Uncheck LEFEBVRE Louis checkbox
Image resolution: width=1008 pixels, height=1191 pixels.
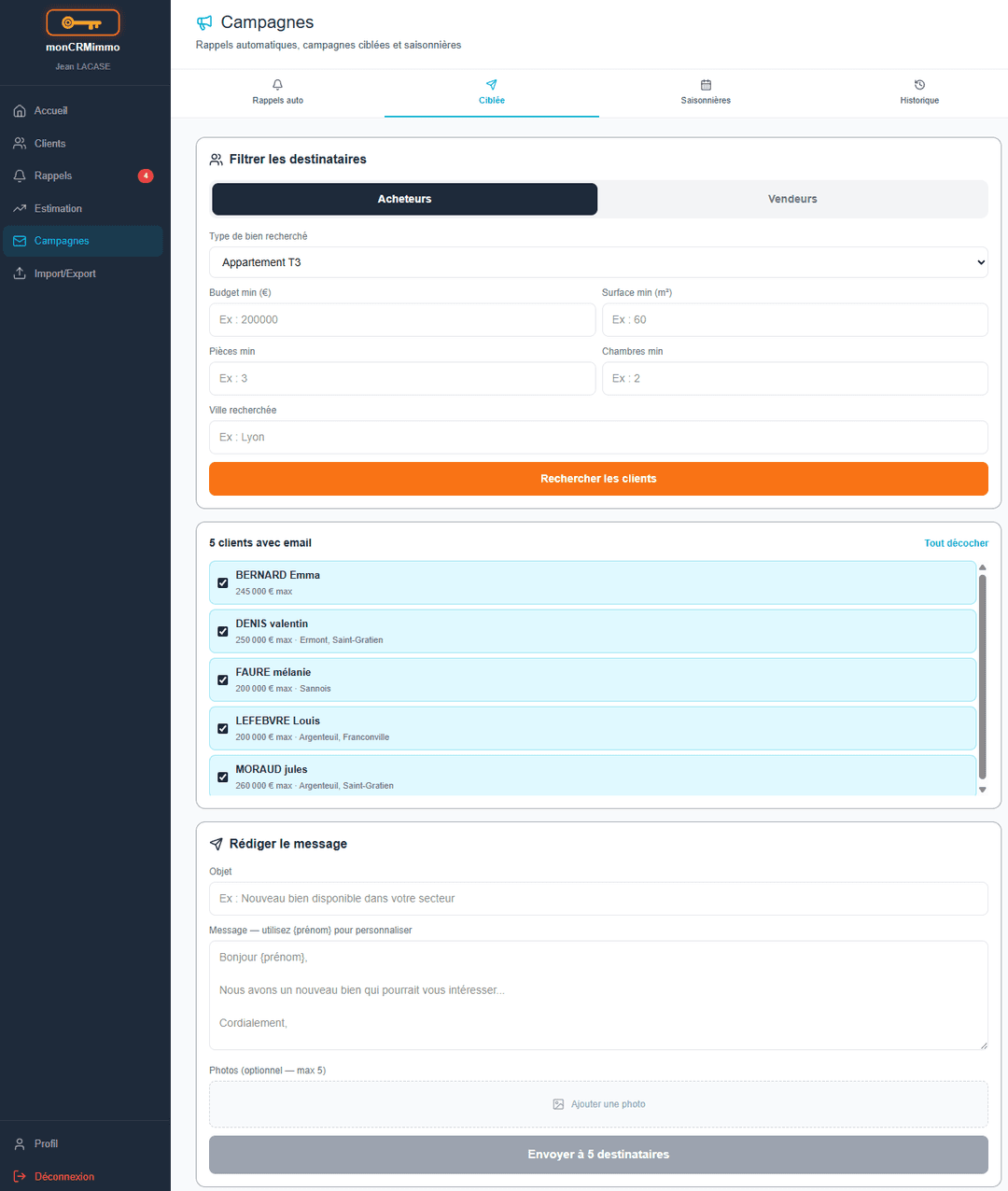click(223, 728)
